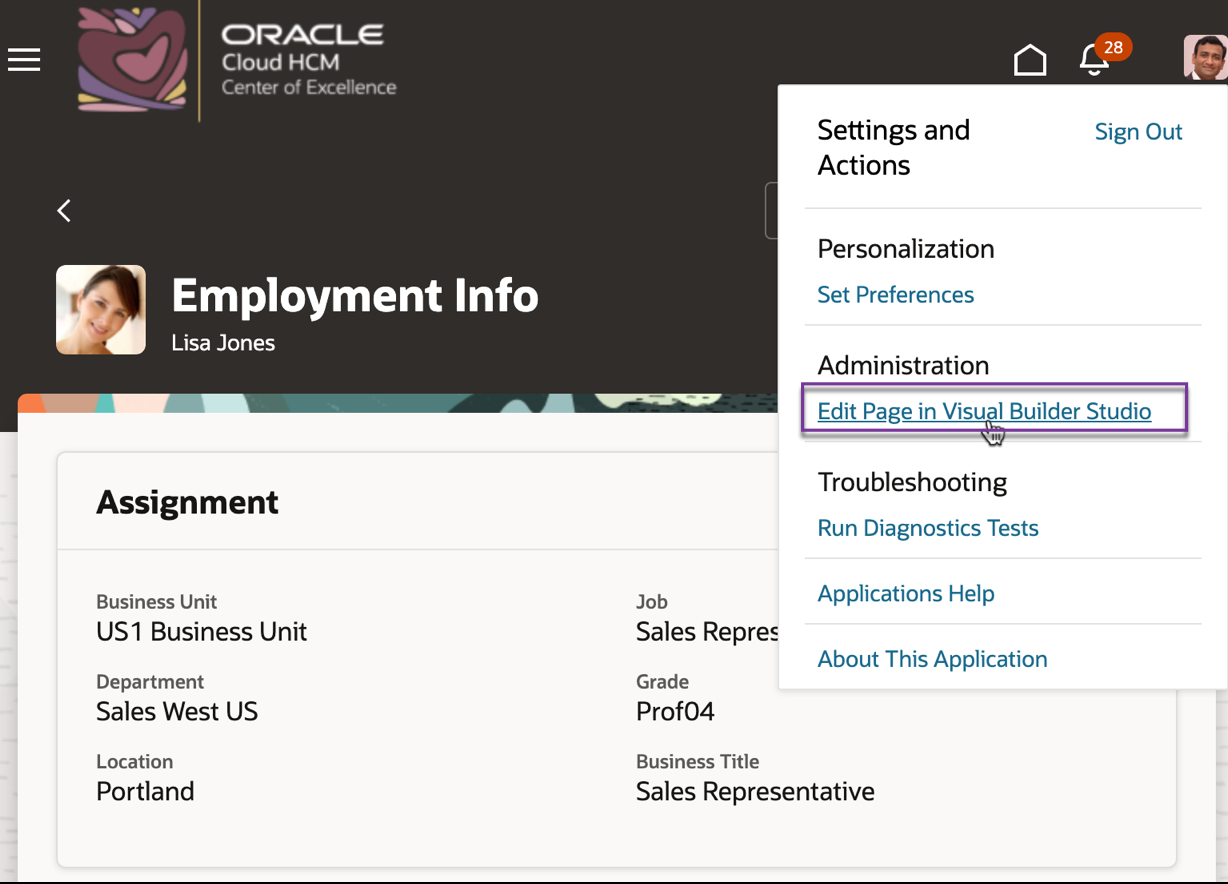Click the Employment Info page title
This screenshot has width=1228, height=884.
(355, 296)
